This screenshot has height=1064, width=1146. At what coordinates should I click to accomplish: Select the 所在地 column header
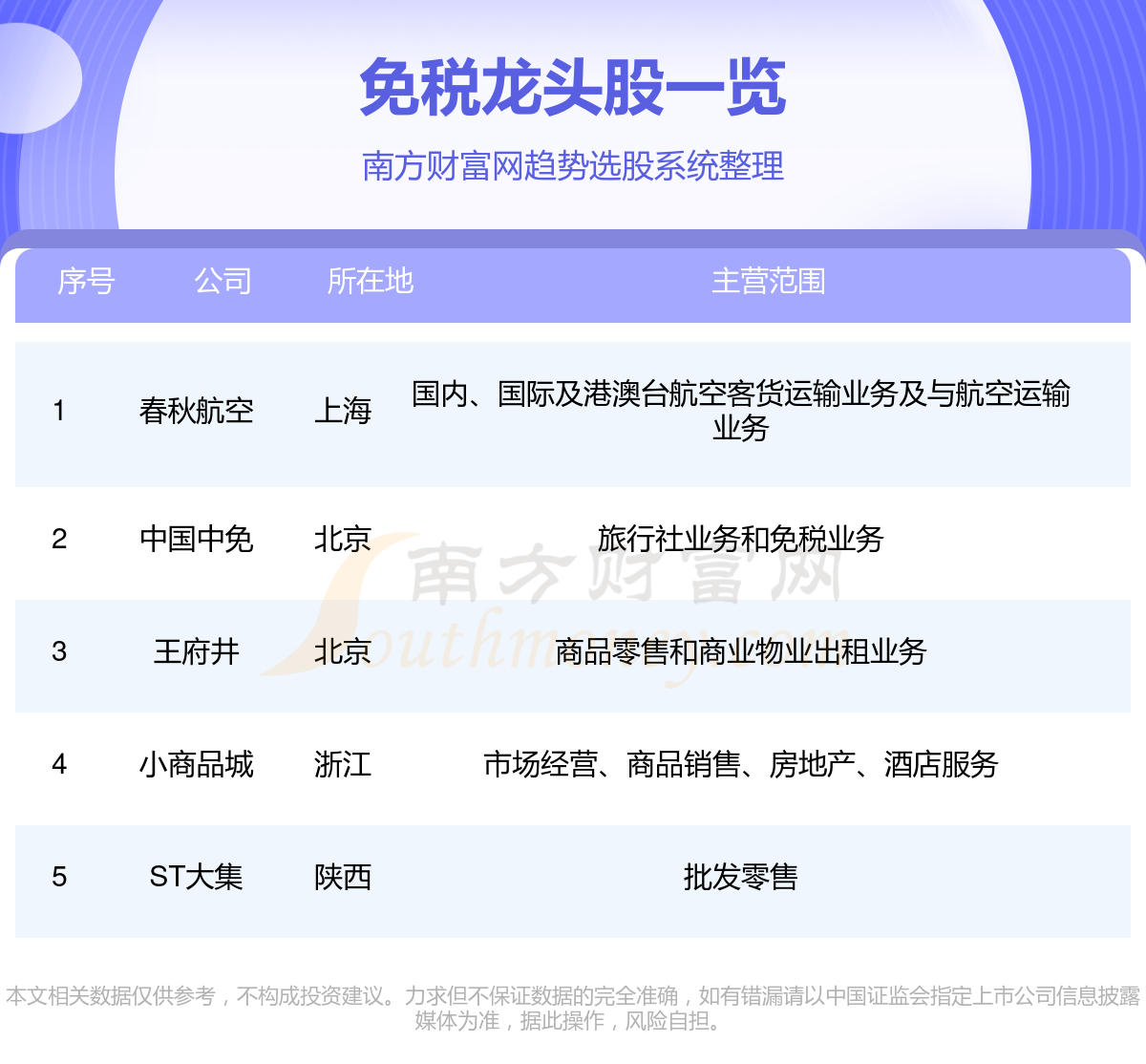(371, 281)
